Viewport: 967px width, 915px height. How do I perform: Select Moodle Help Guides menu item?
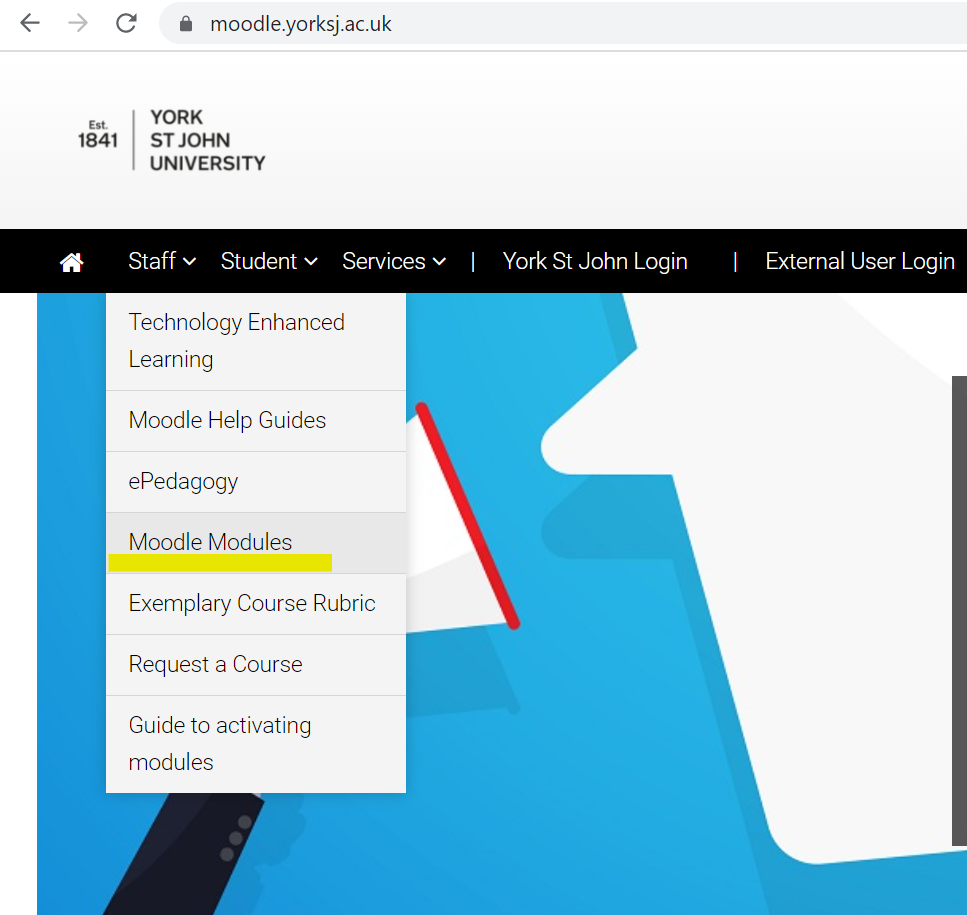tap(256, 421)
